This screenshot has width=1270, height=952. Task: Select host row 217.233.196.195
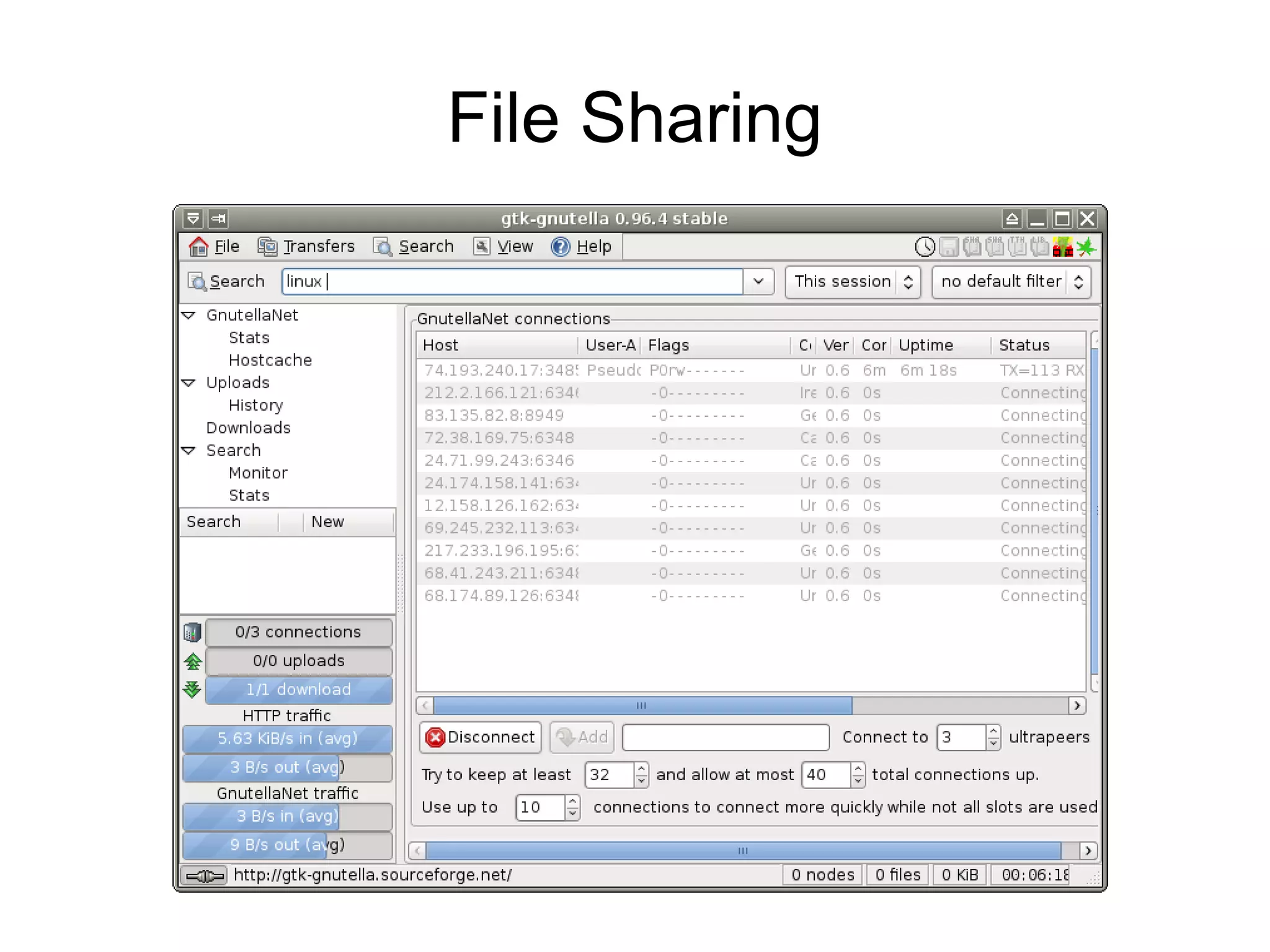[751, 551]
